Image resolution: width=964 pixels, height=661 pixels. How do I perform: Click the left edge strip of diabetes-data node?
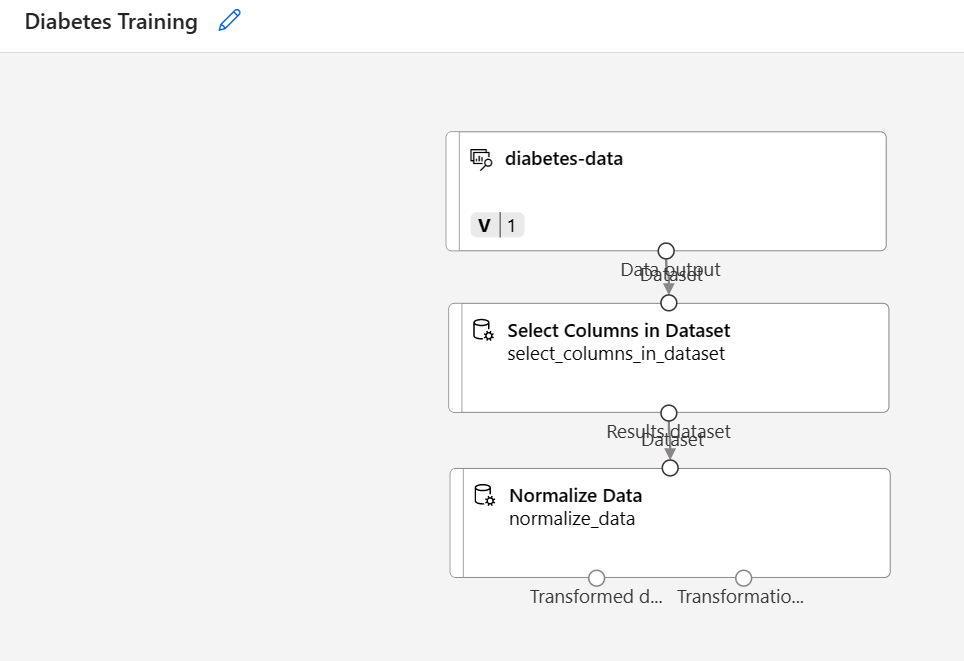(x=452, y=191)
